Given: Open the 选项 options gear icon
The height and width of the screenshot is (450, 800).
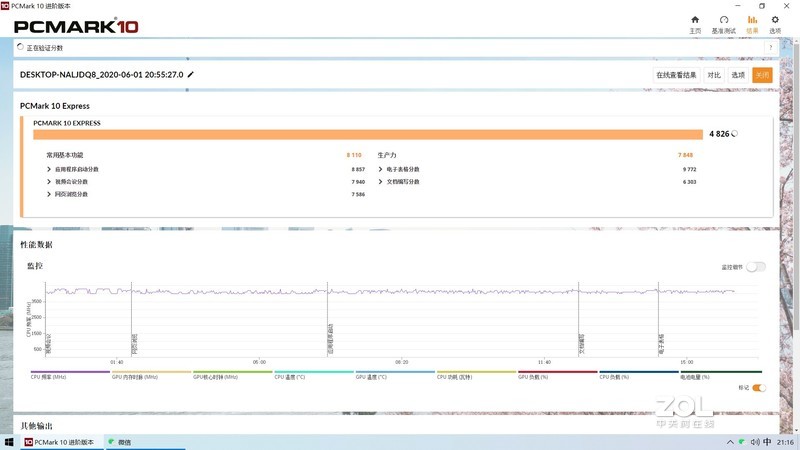Looking at the screenshot, I should (x=774, y=23).
